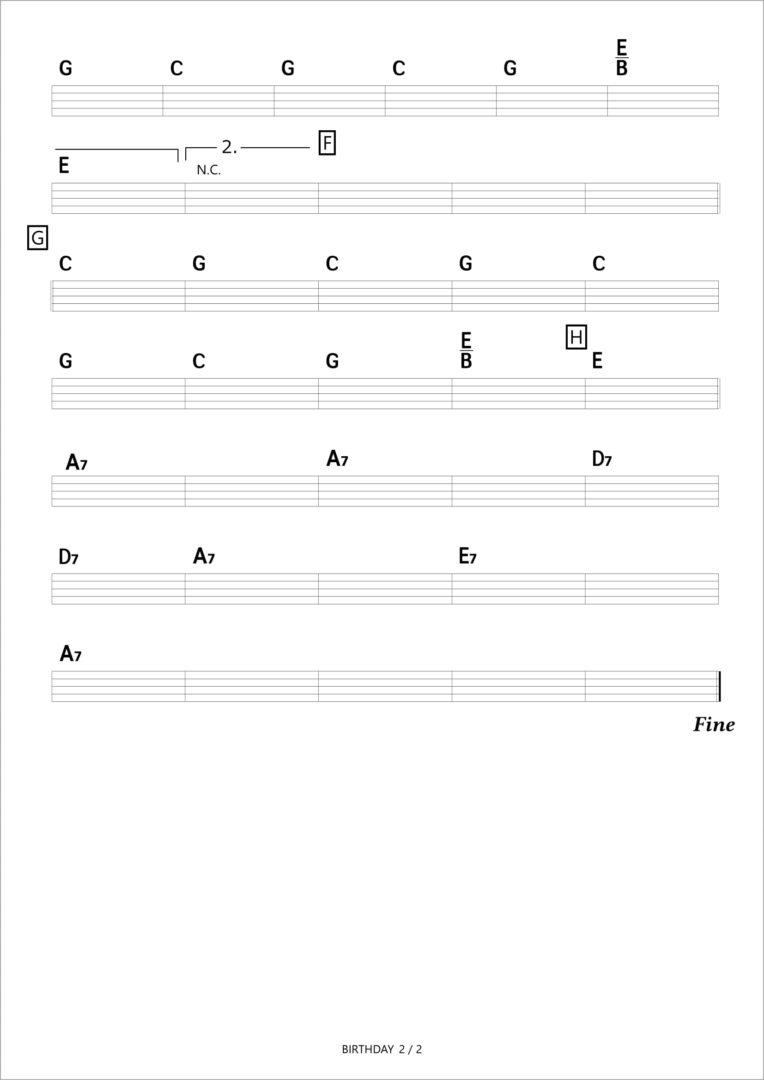Select the boxed rehearsal mark F
The image size is (764, 1080).
pyautogui.click(x=327, y=143)
